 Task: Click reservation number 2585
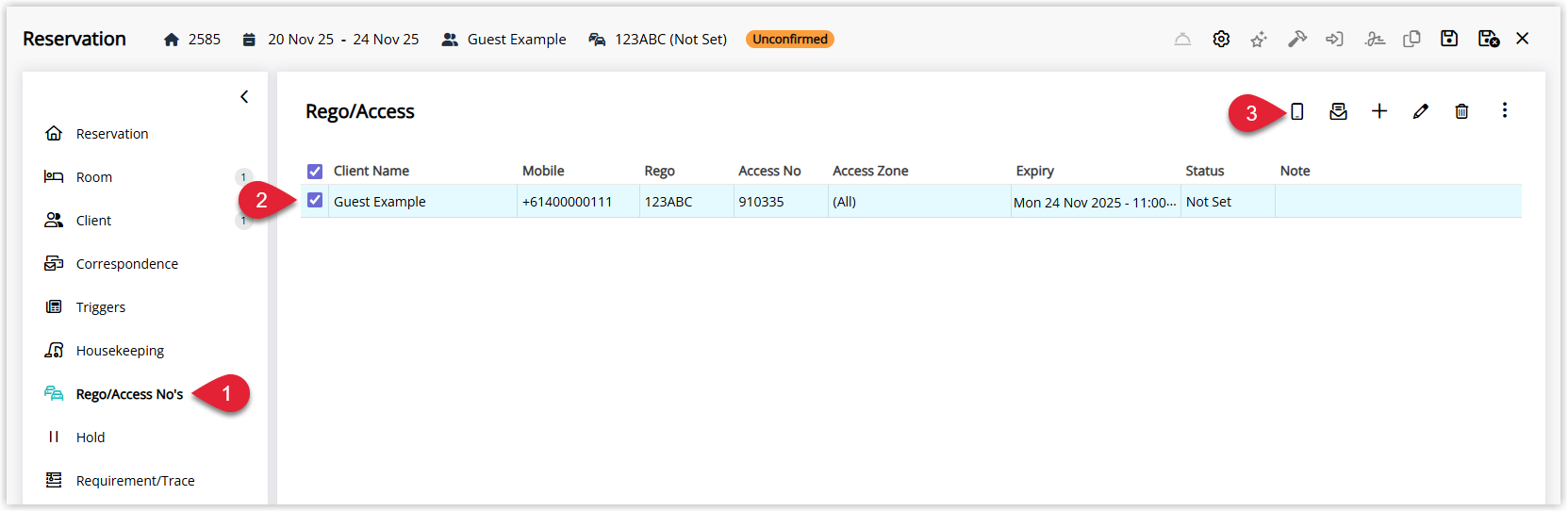tap(205, 40)
